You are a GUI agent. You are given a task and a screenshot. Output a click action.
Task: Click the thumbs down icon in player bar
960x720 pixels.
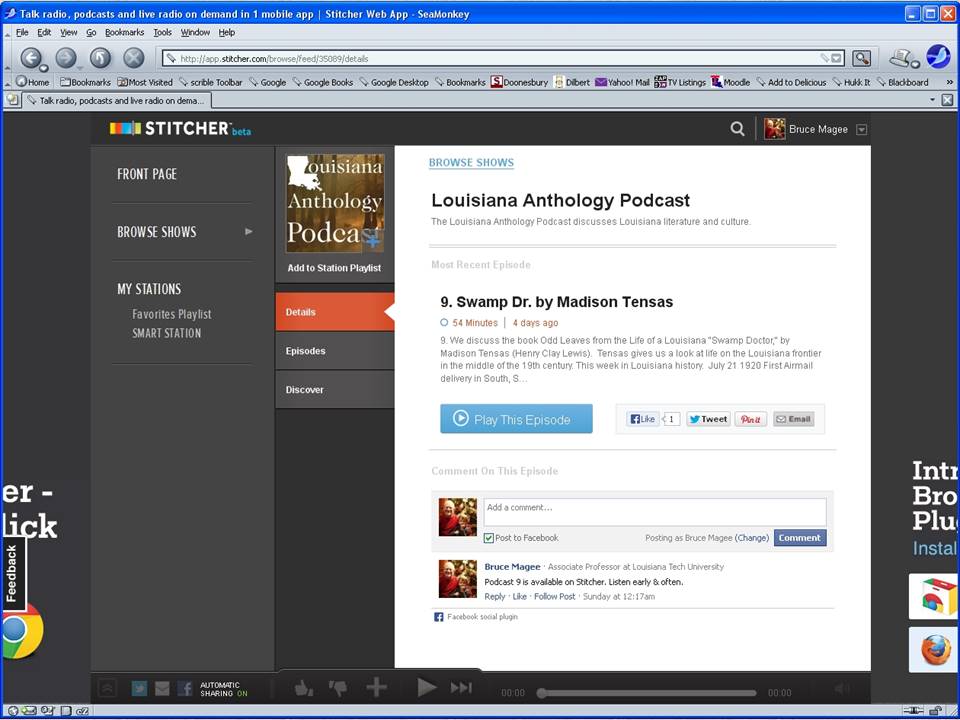[338, 688]
